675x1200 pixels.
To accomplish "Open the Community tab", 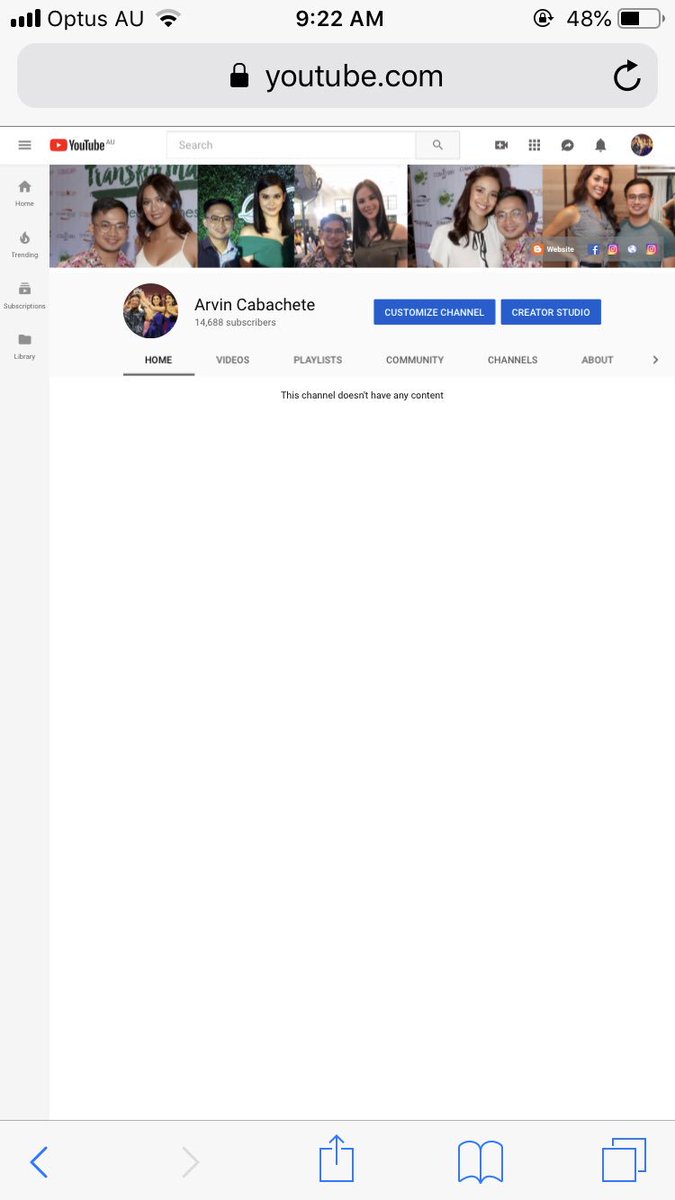I will (415, 360).
